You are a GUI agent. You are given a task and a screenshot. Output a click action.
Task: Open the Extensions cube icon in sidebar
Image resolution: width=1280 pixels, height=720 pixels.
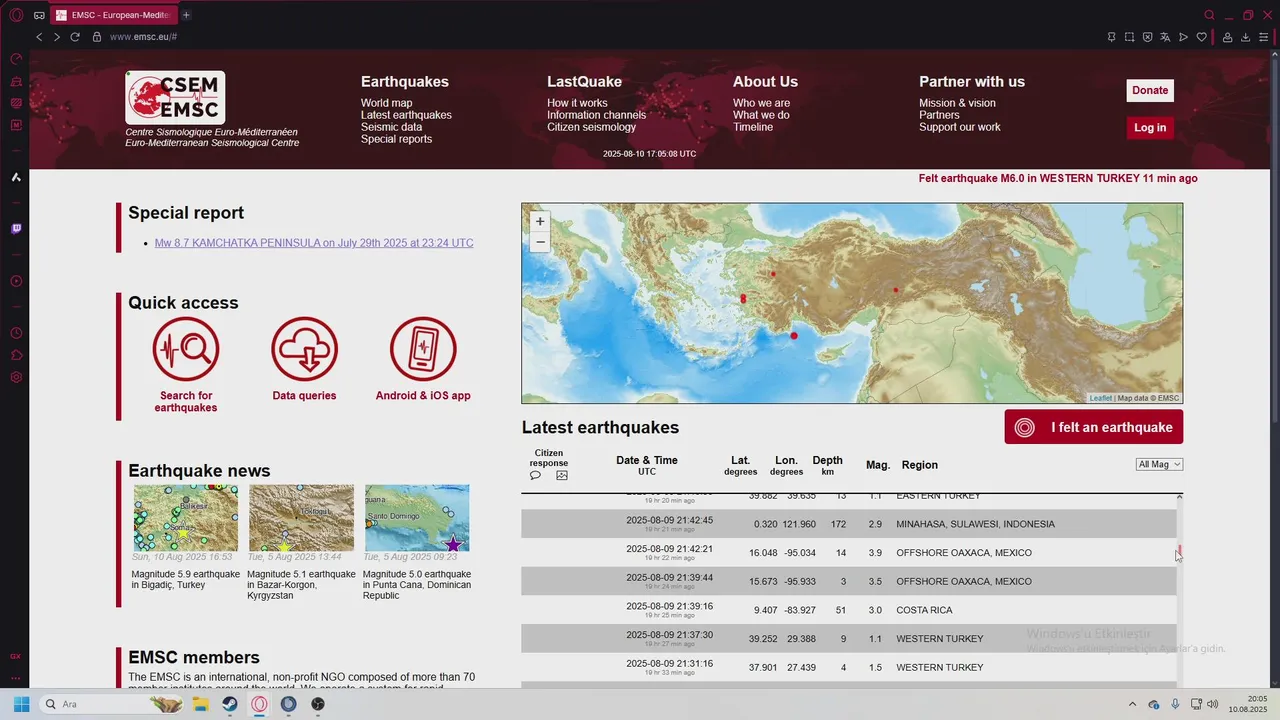tap(16, 355)
